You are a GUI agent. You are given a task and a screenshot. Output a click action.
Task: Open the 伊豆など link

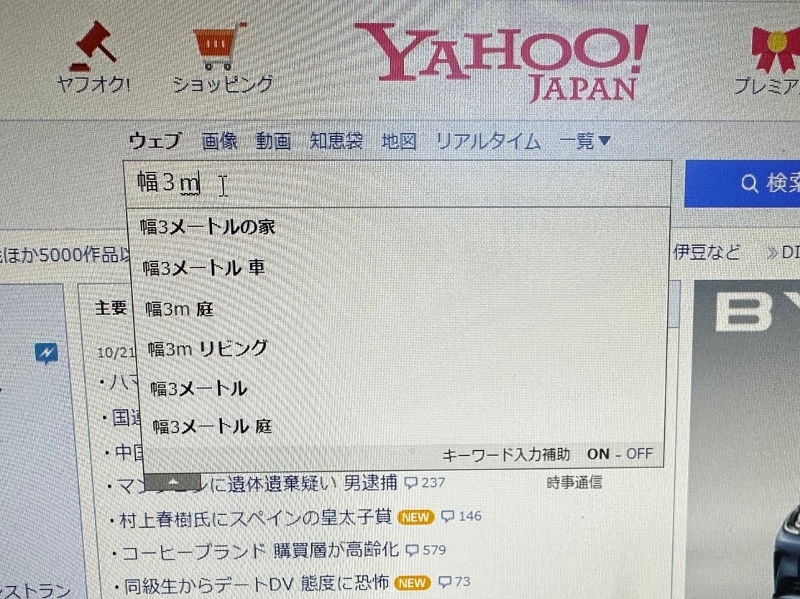click(x=707, y=252)
